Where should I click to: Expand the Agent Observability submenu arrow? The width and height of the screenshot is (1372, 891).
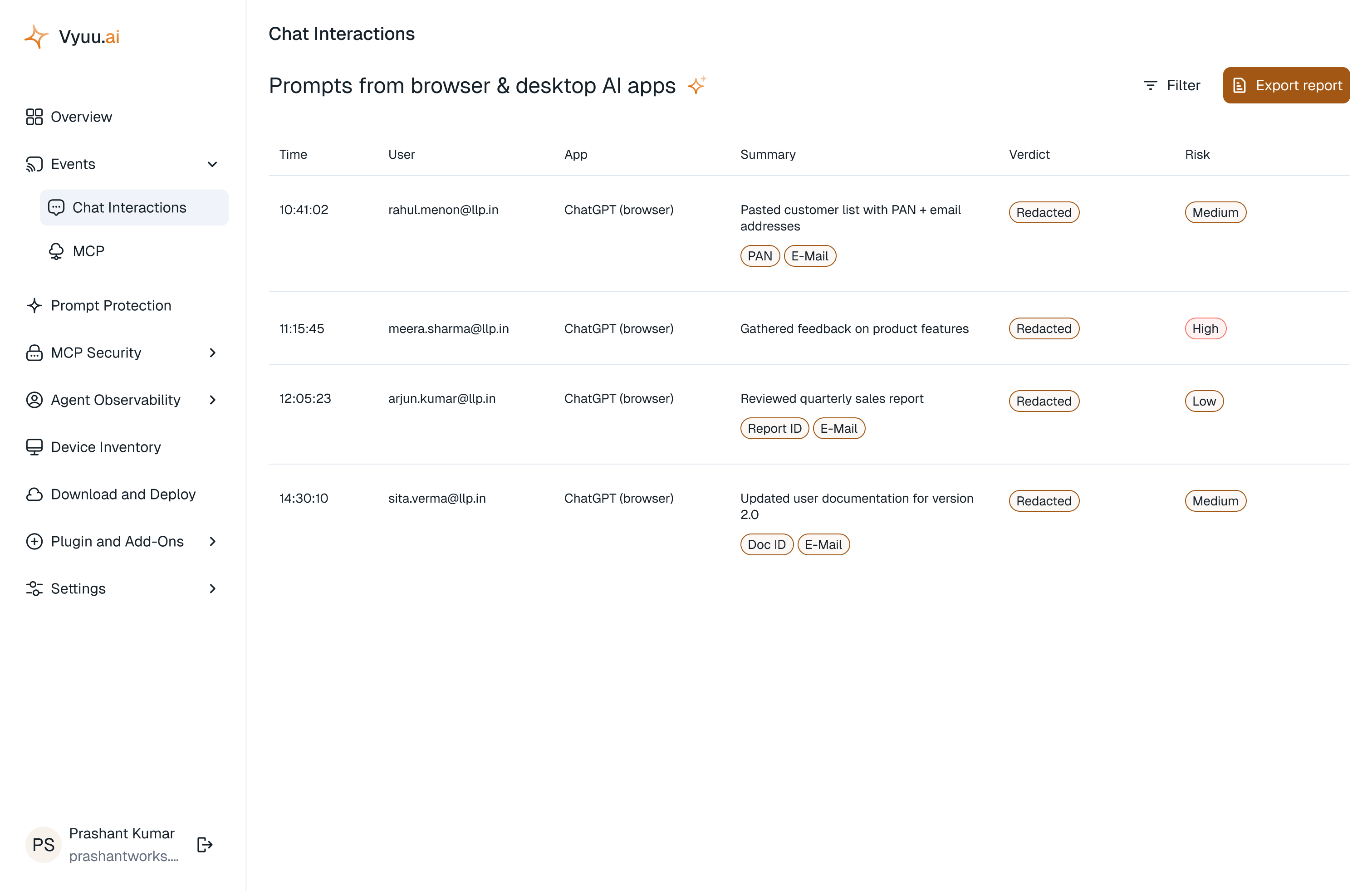[212, 400]
